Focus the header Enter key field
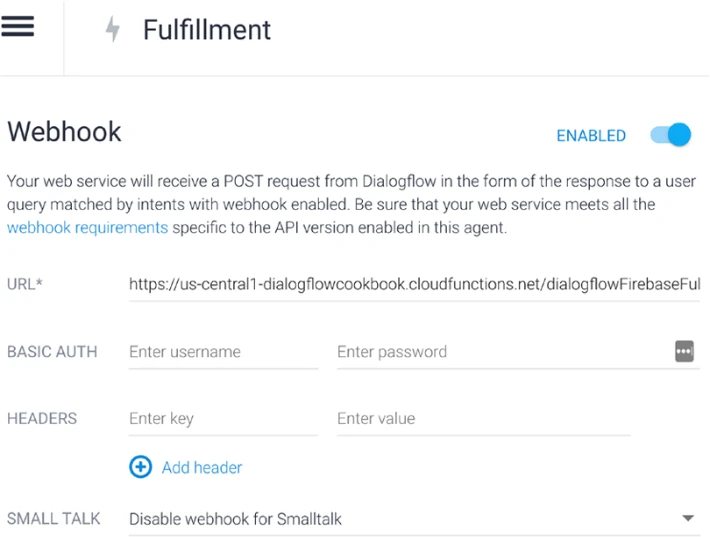Viewport: 710px width, 537px height. click(x=224, y=418)
